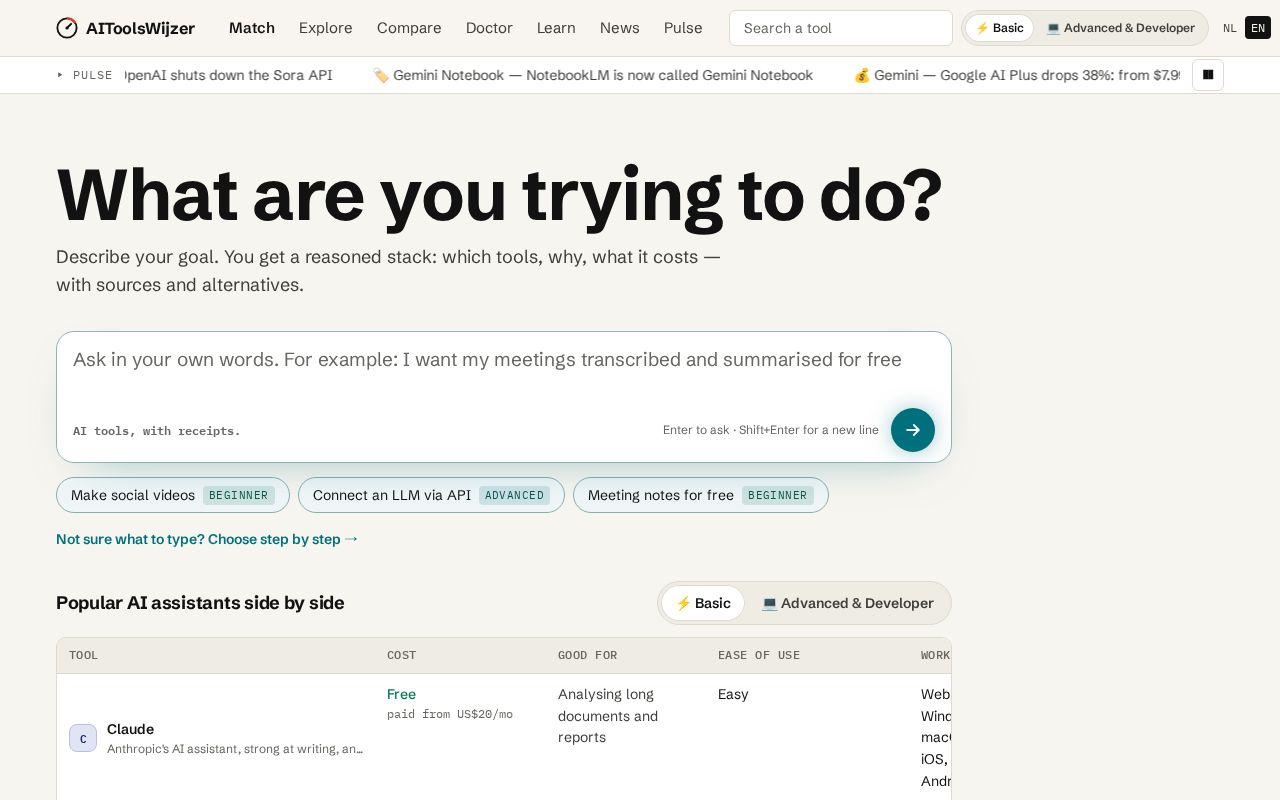Click the TOOL column header
1280x800 pixels.
[84, 655]
